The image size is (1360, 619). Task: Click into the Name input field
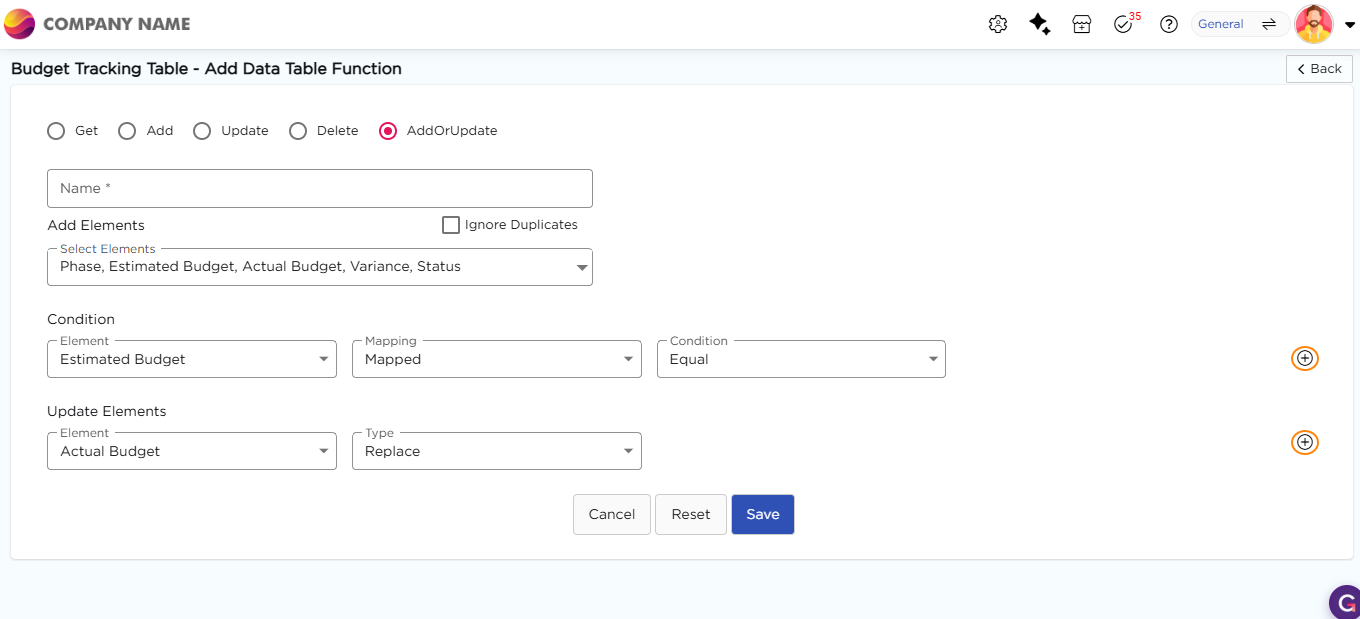(319, 188)
